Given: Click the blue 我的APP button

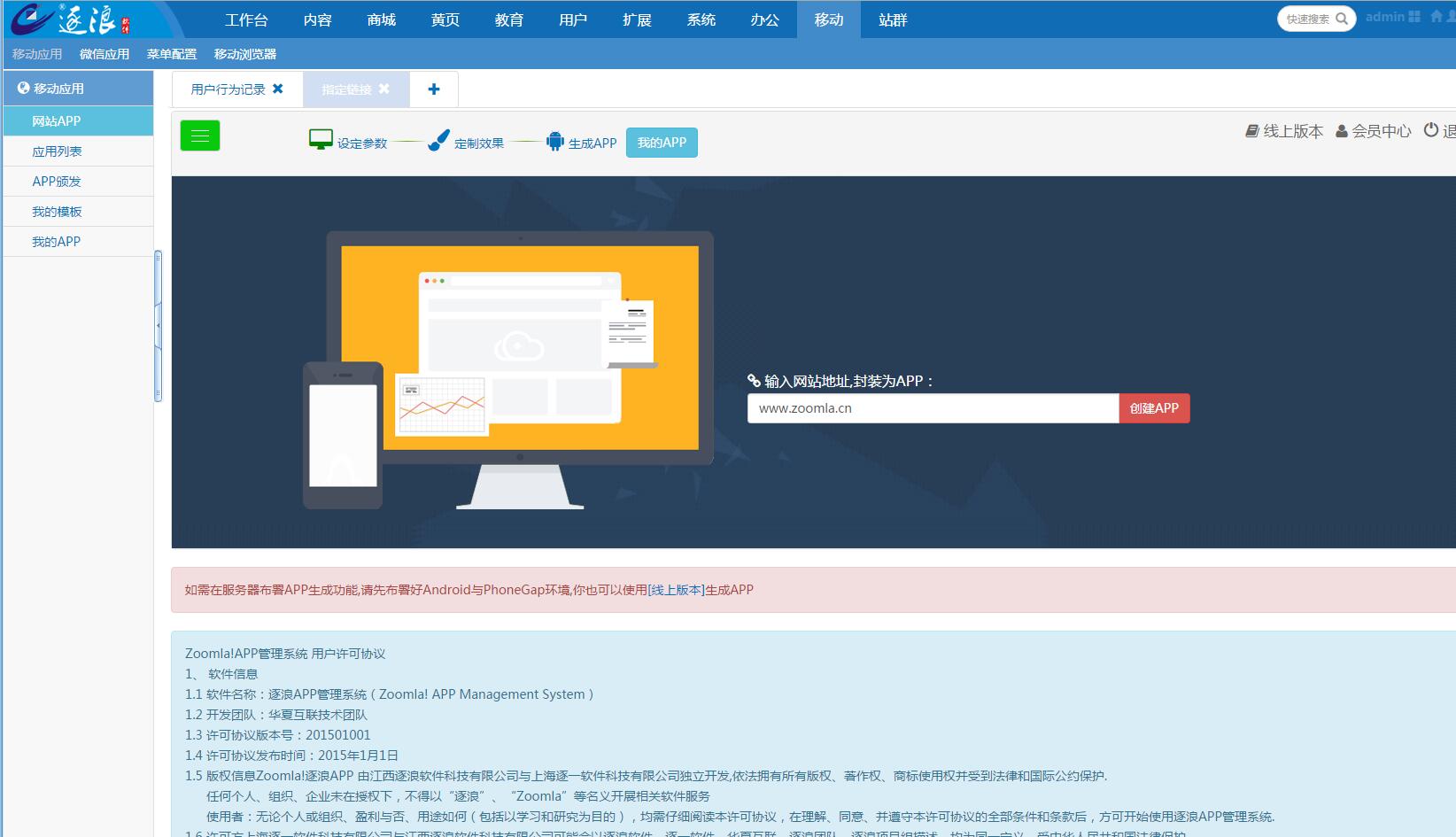Looking at the screenshot, I should tap(662, 143).
